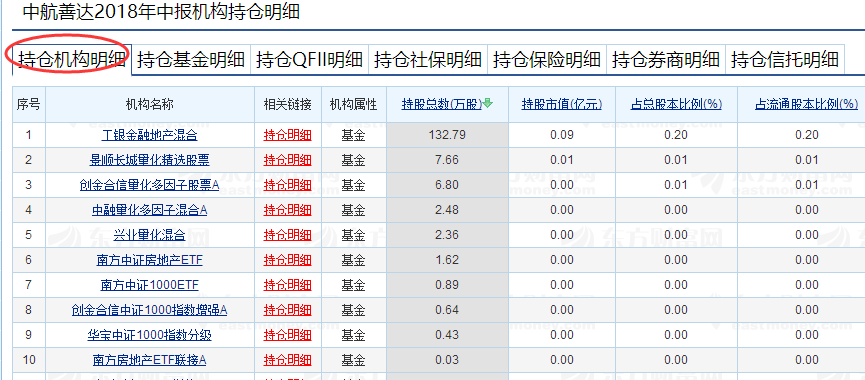Click the 2.48 holding value cell
The height and width of the screenshot is (380, 865).
pyautogui.click(x=447, y=210)
